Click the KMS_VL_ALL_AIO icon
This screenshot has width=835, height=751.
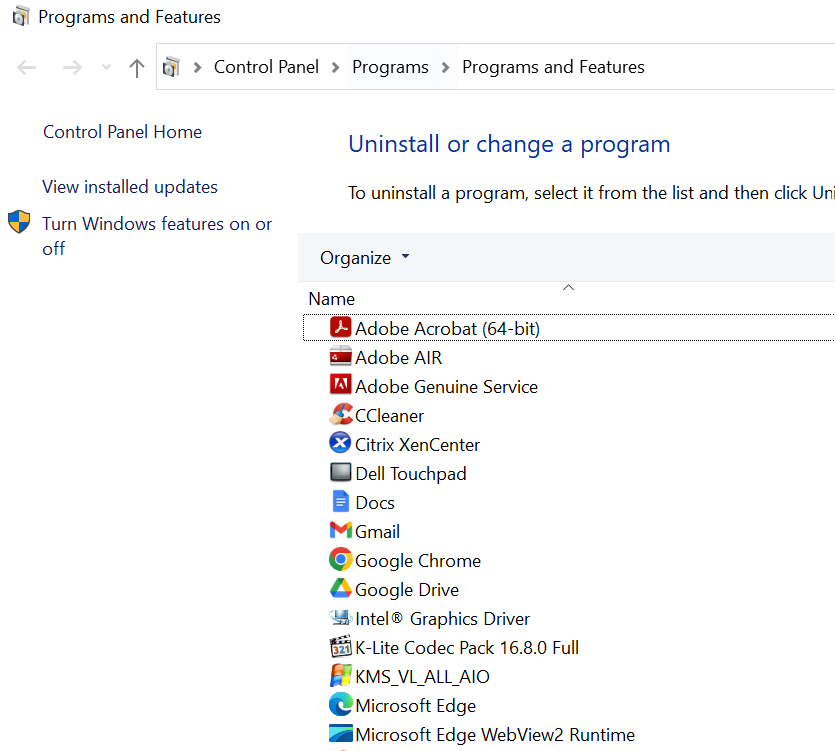(340, 676)
